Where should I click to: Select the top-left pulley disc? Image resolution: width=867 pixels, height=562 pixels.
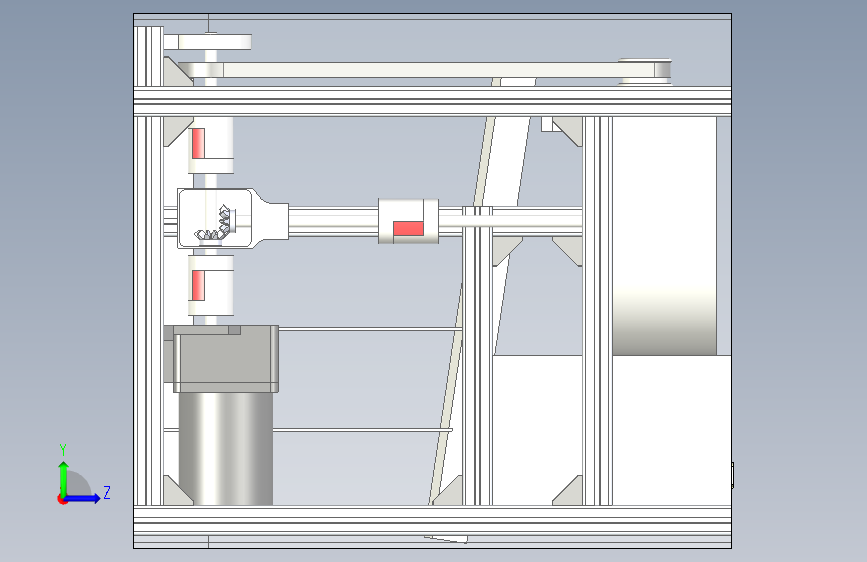[215, 42]
